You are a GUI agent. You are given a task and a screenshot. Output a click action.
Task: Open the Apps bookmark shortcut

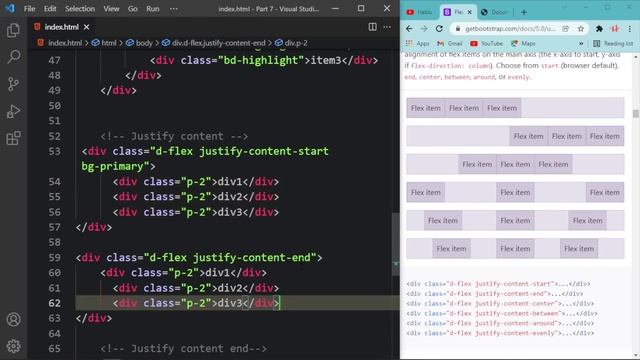tap(417, 43)
